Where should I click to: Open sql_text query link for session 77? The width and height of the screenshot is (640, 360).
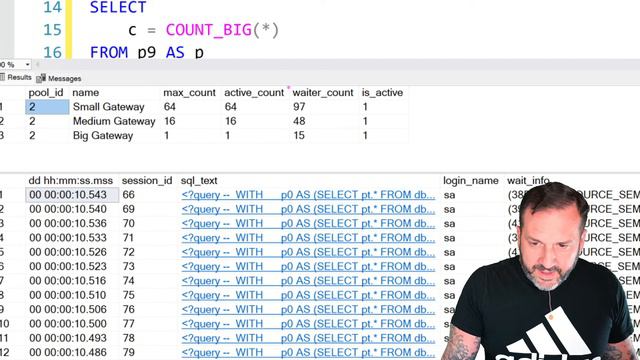(x=308, y=324)
